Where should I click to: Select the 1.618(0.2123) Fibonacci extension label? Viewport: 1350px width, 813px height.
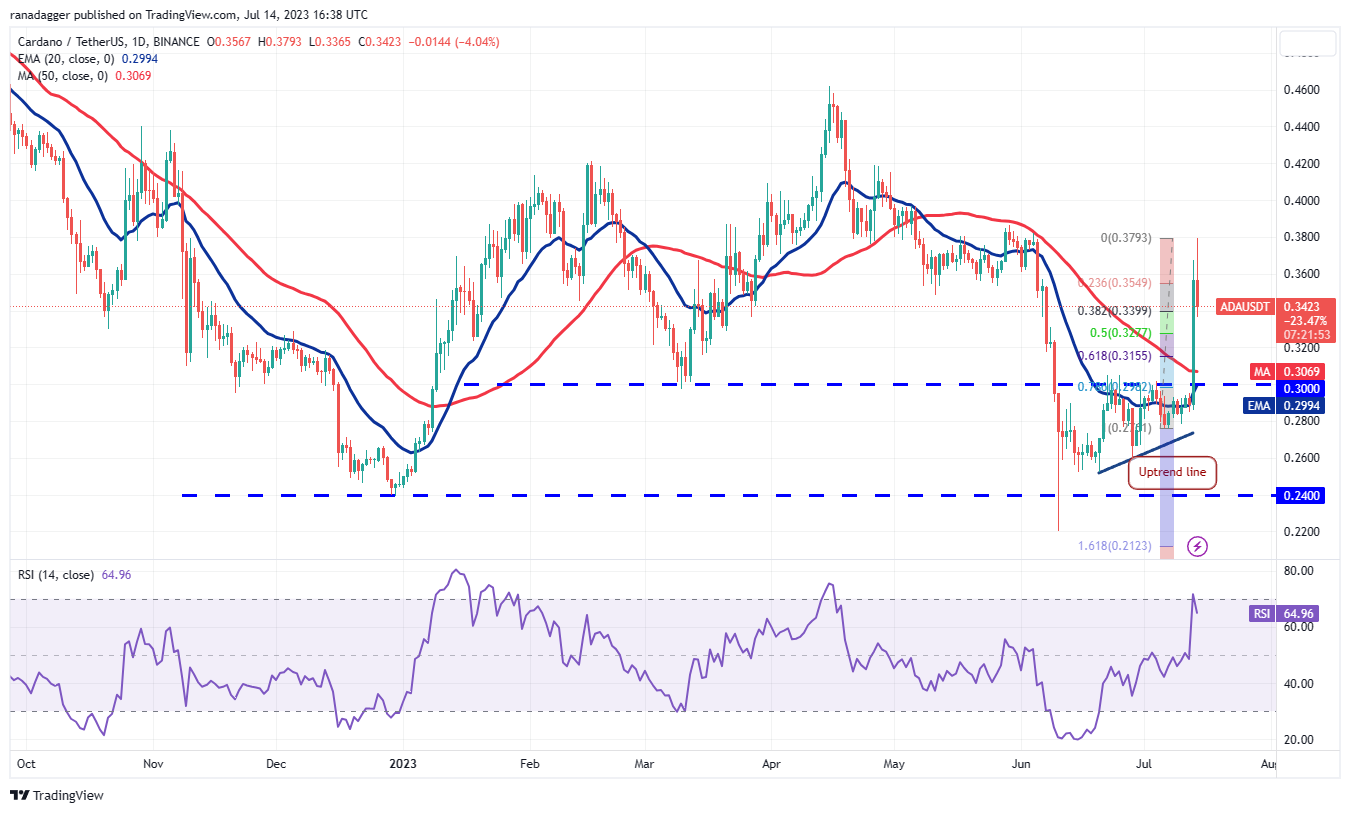click(x=1114, y=546)
